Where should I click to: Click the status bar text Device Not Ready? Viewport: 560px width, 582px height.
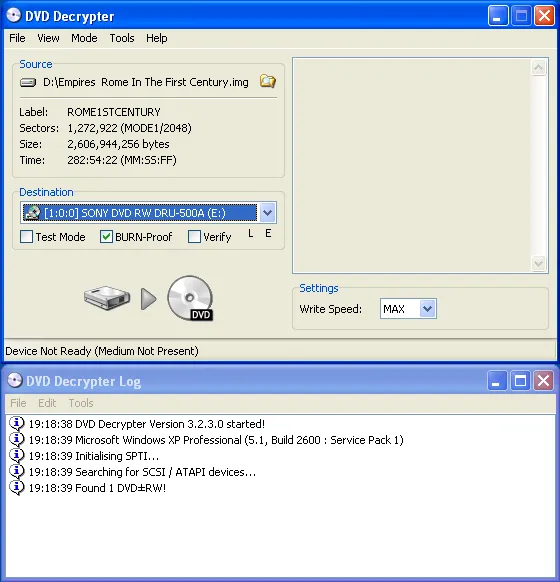point(102,351)
